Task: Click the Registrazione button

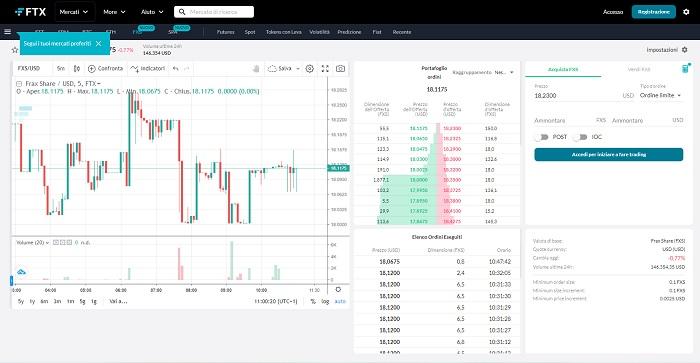Action: [654, 12]
